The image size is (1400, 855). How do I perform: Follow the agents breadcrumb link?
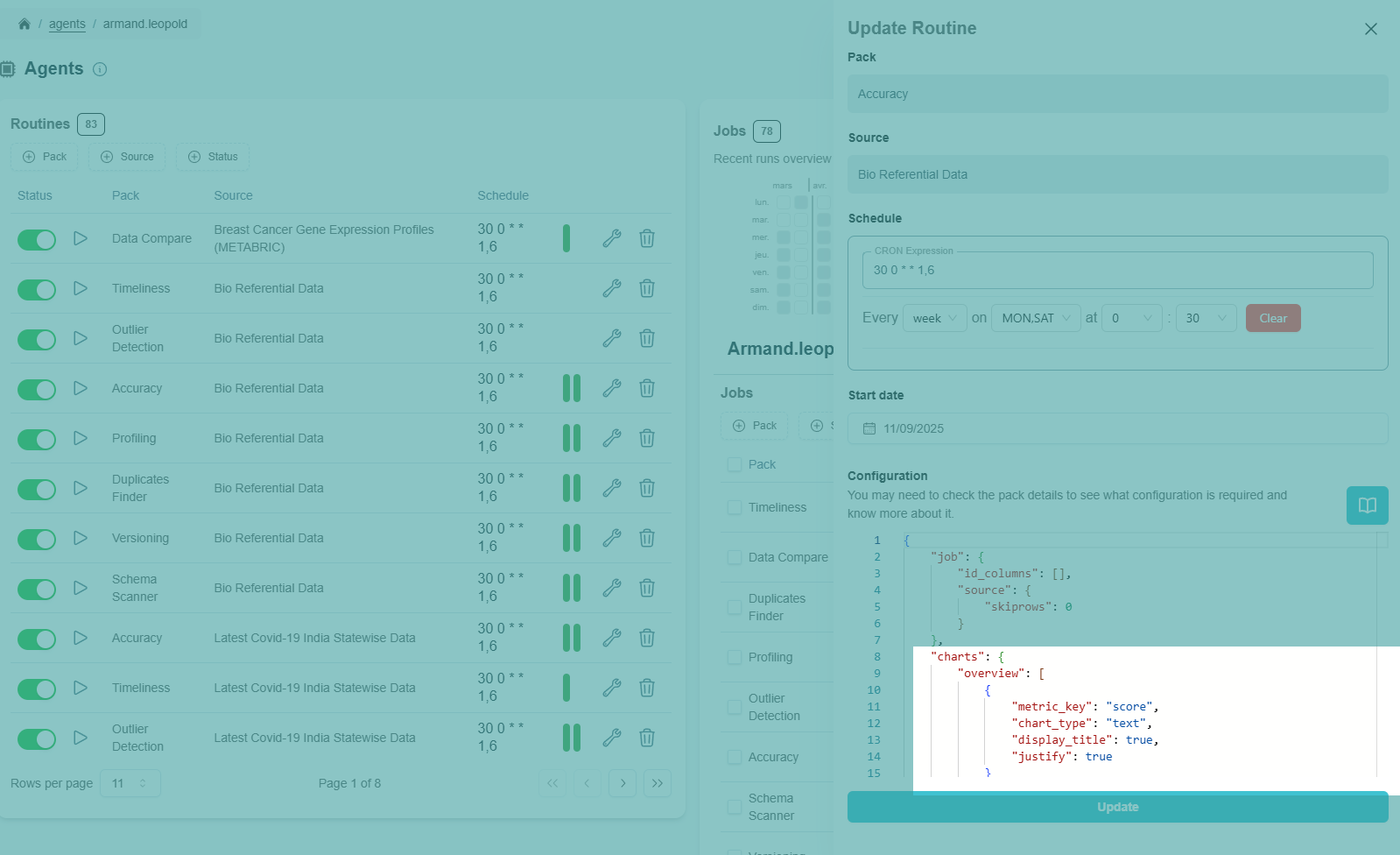67,24
